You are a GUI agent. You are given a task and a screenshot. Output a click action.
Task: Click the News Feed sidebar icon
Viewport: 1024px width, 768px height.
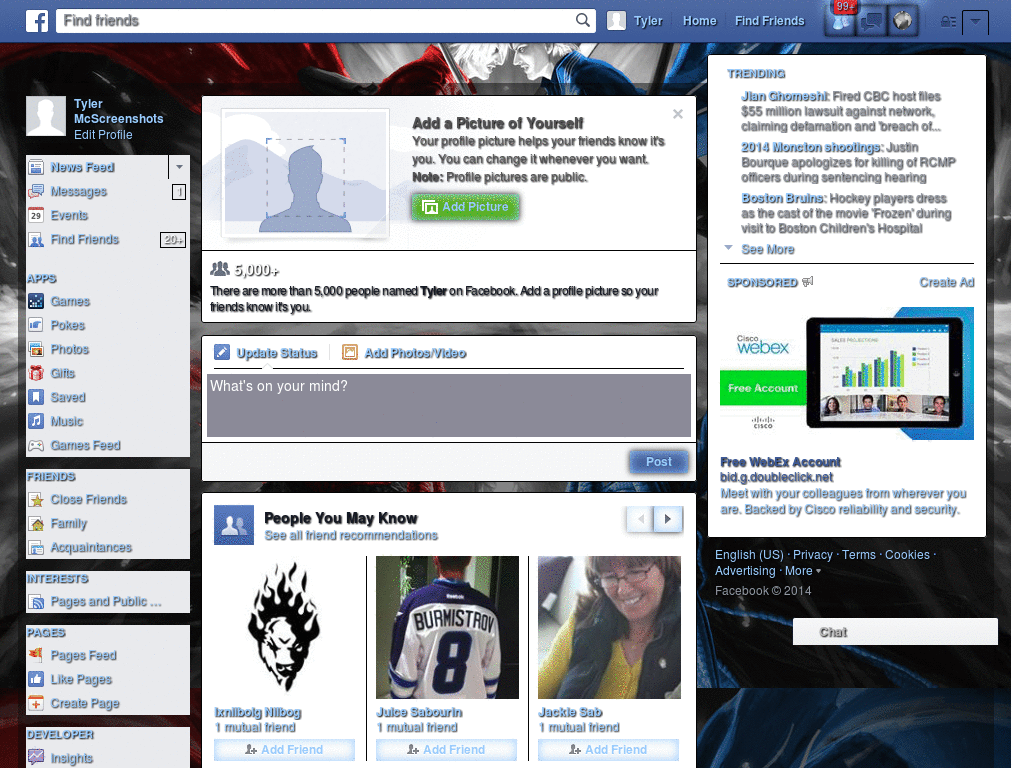point(36,167)
